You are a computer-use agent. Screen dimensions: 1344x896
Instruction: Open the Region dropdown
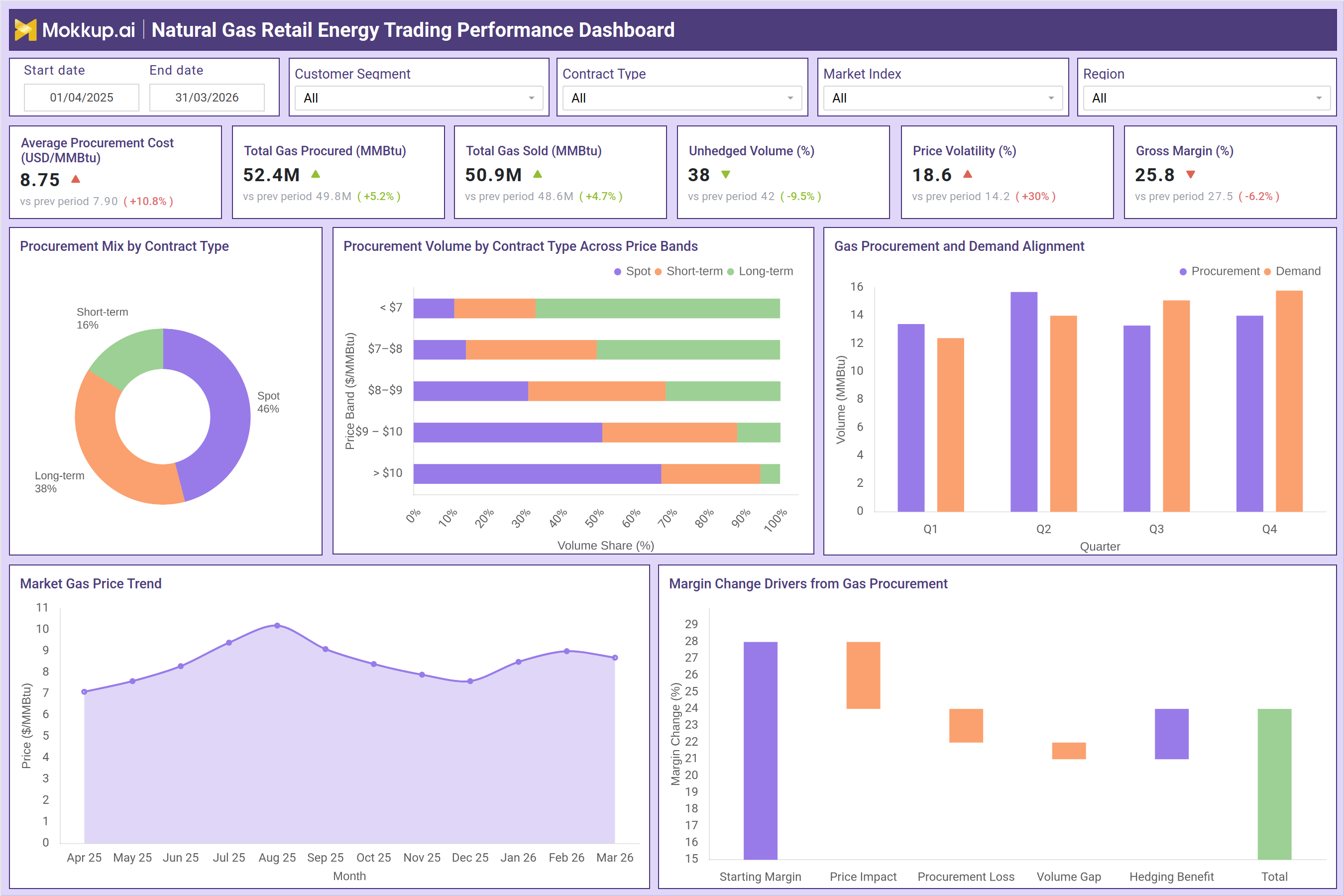coord(1207,98)
